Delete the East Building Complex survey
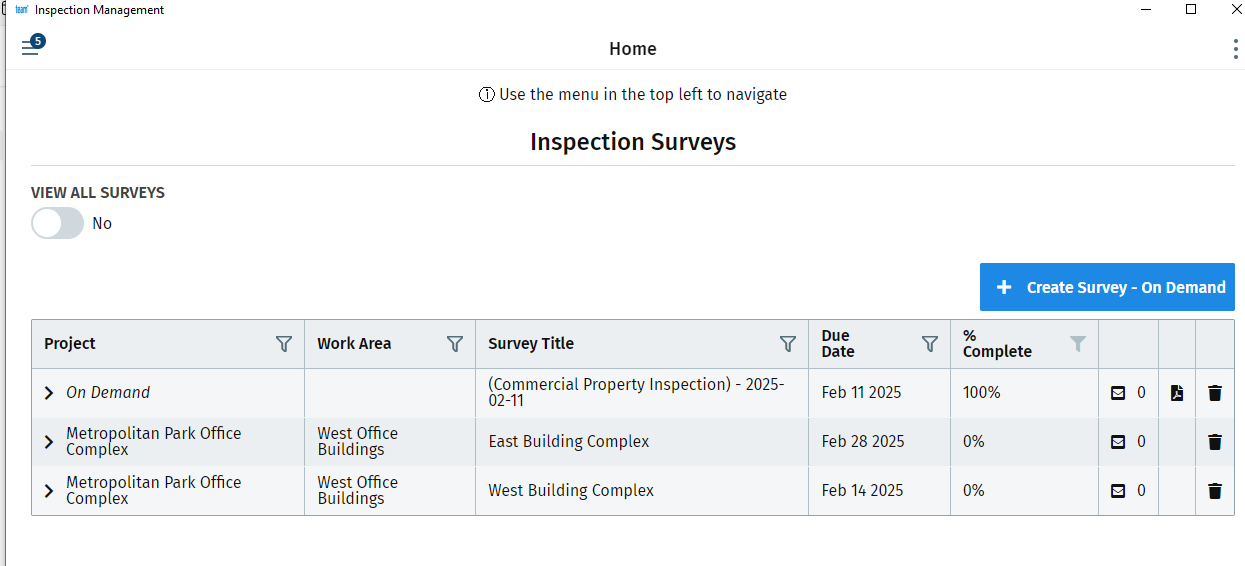This screenshot has width=1245, height=566. coord(1215,442)
